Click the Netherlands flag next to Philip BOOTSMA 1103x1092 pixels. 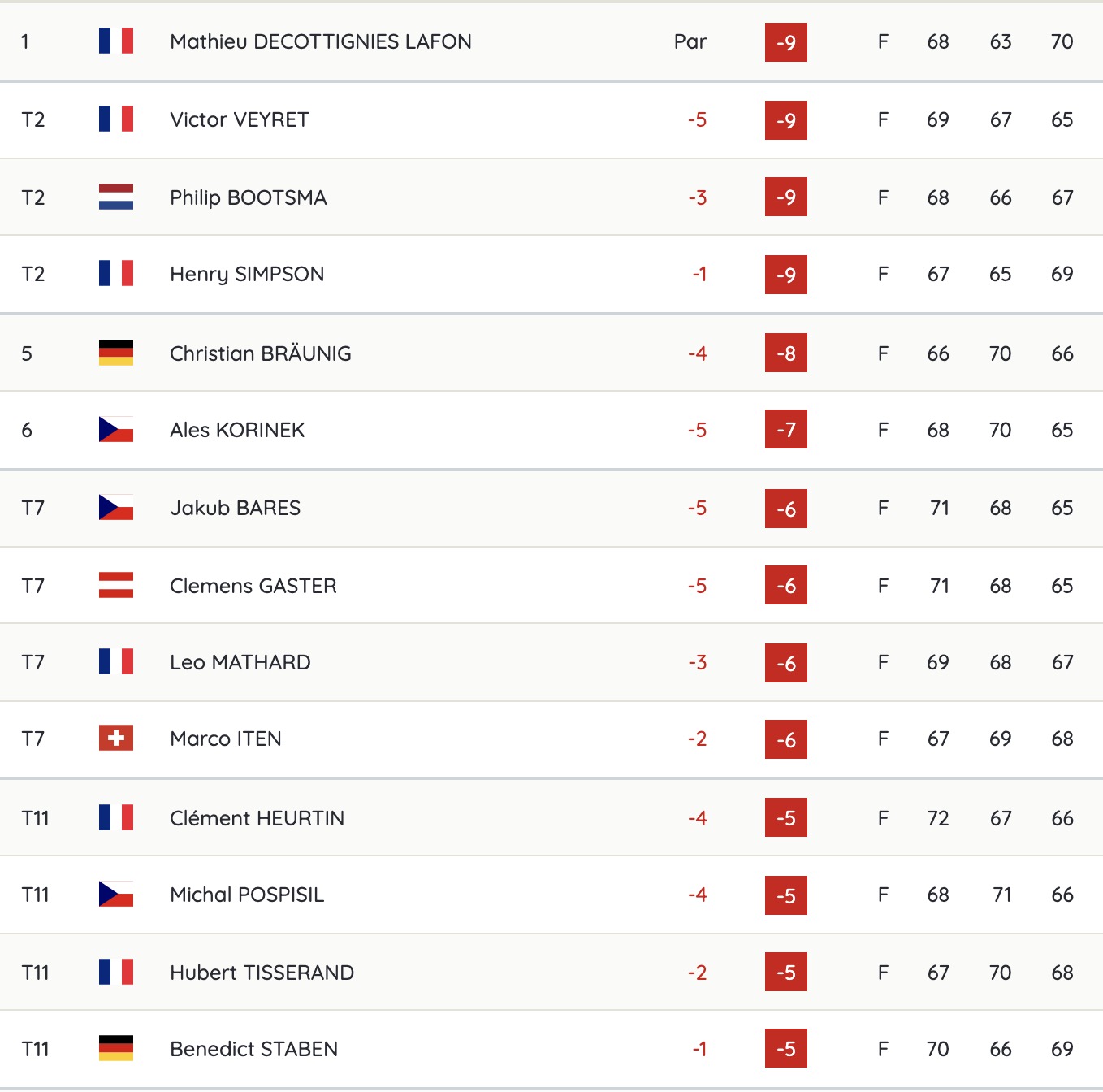tap(116, 197)
